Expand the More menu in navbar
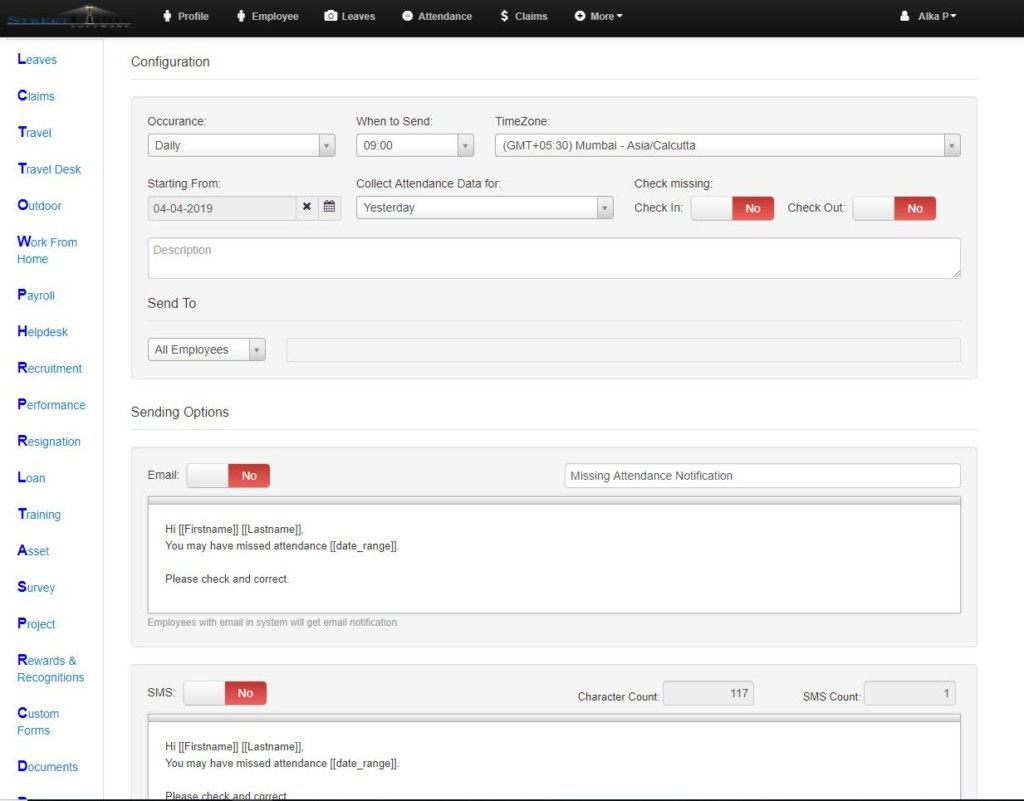Image resolution: width=1024 pixels, height=801 pixels. point(598,16)
